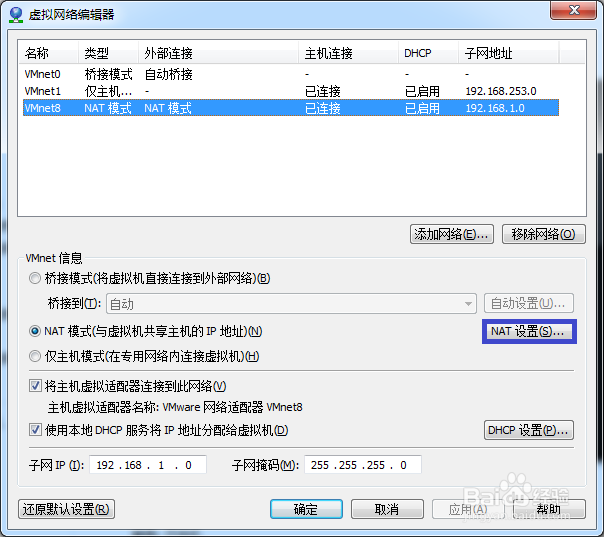Click 自动桥接 cell in VMnet0 row

click(x=168, y=74)
